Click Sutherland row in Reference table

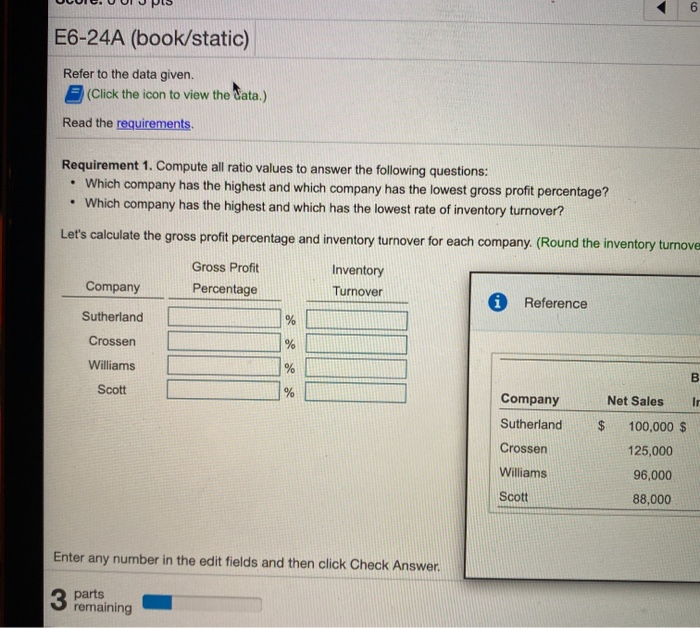pyautogui.click(x=599, y=425)
